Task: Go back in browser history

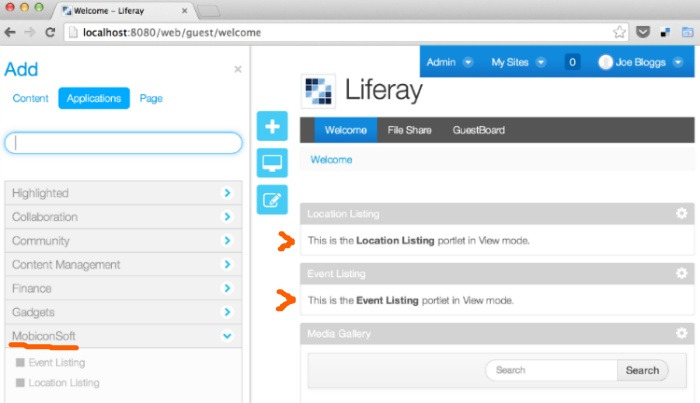Action: (x=10, y=32)
